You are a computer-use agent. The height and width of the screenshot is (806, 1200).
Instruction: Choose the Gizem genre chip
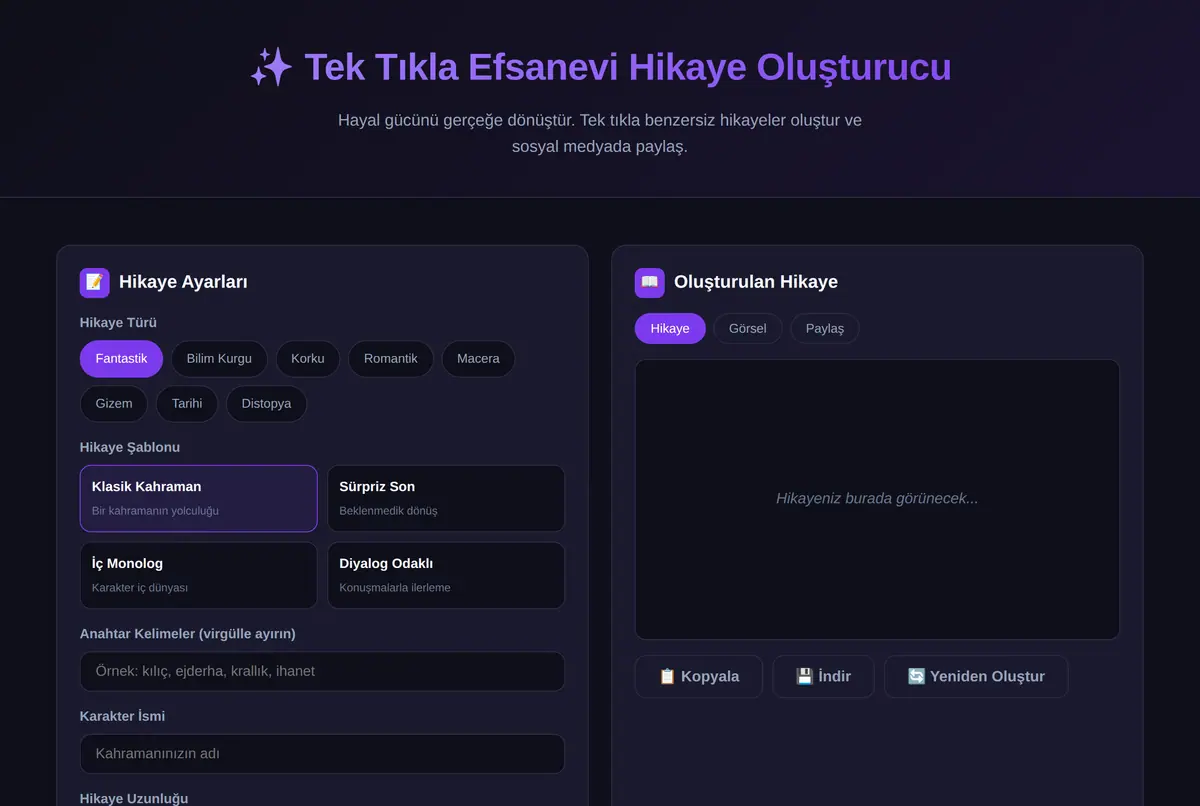coord(114,404)
